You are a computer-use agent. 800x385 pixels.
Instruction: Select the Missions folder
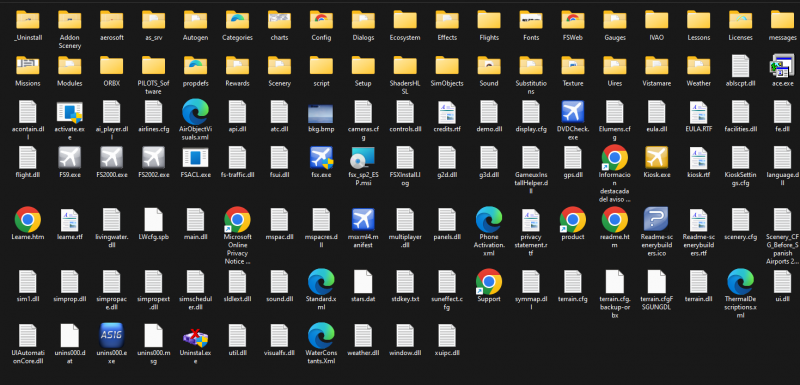[28, 65]
